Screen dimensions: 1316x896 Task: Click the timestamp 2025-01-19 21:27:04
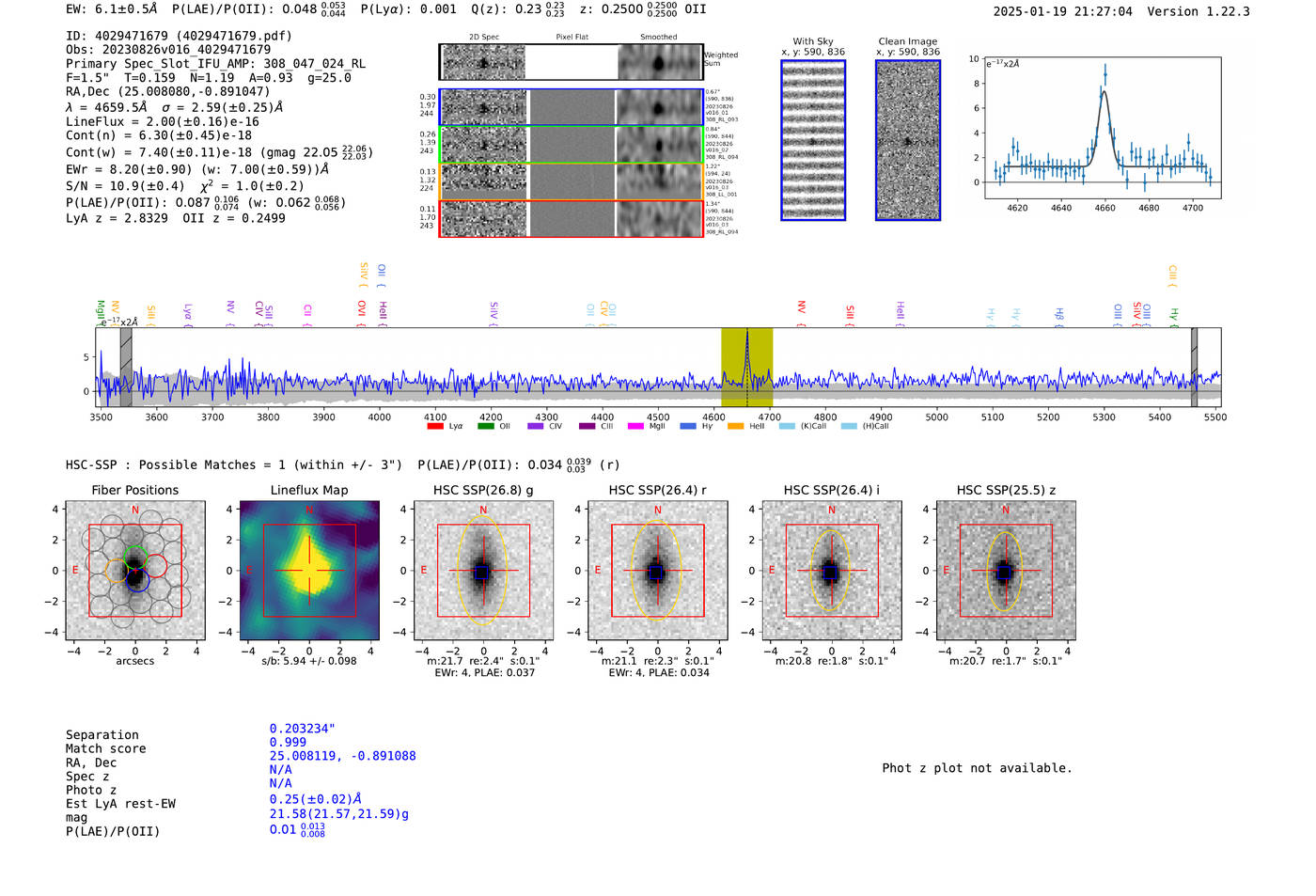point(1063,11)
